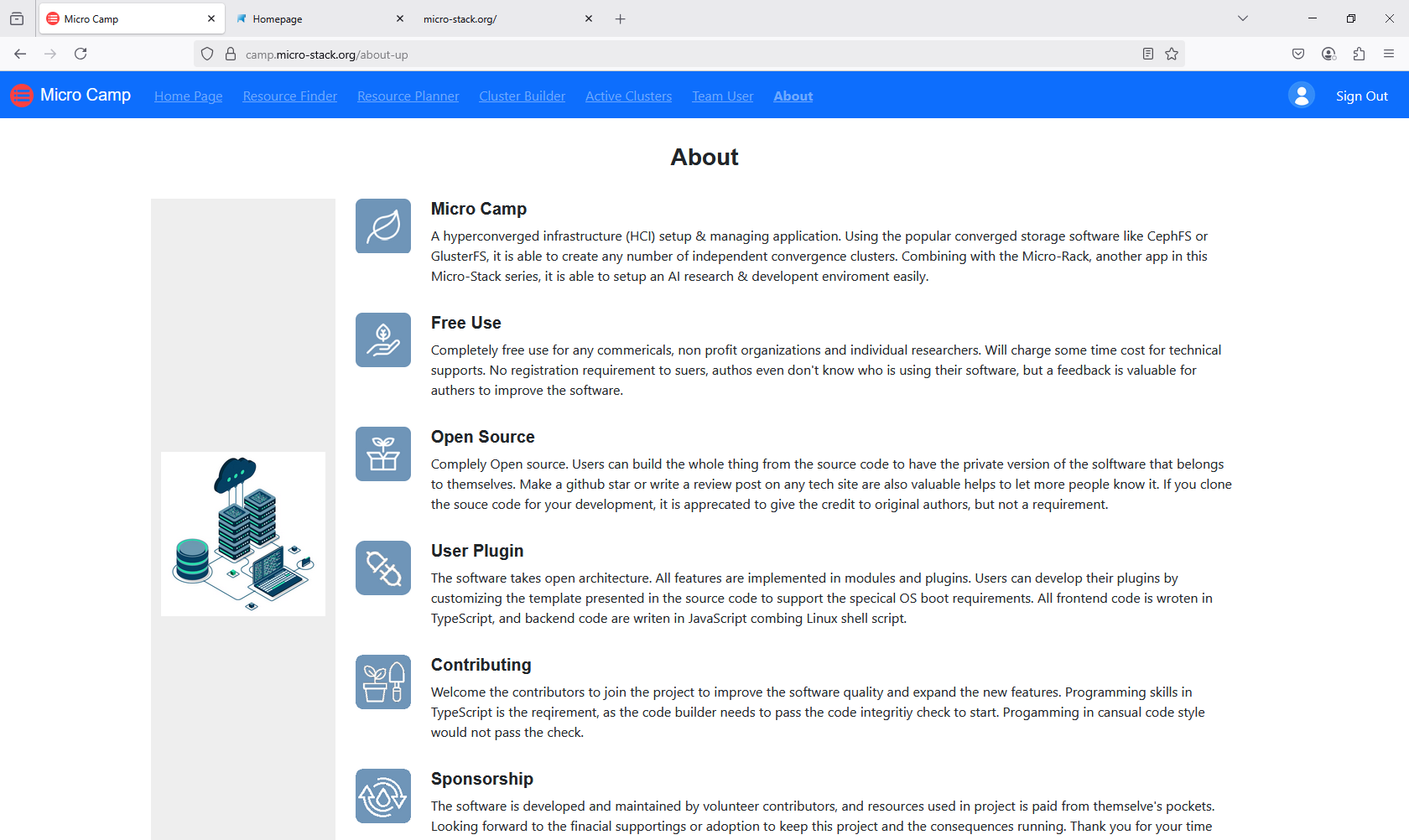Click the Micro Camp section heading

pos(479,209)
